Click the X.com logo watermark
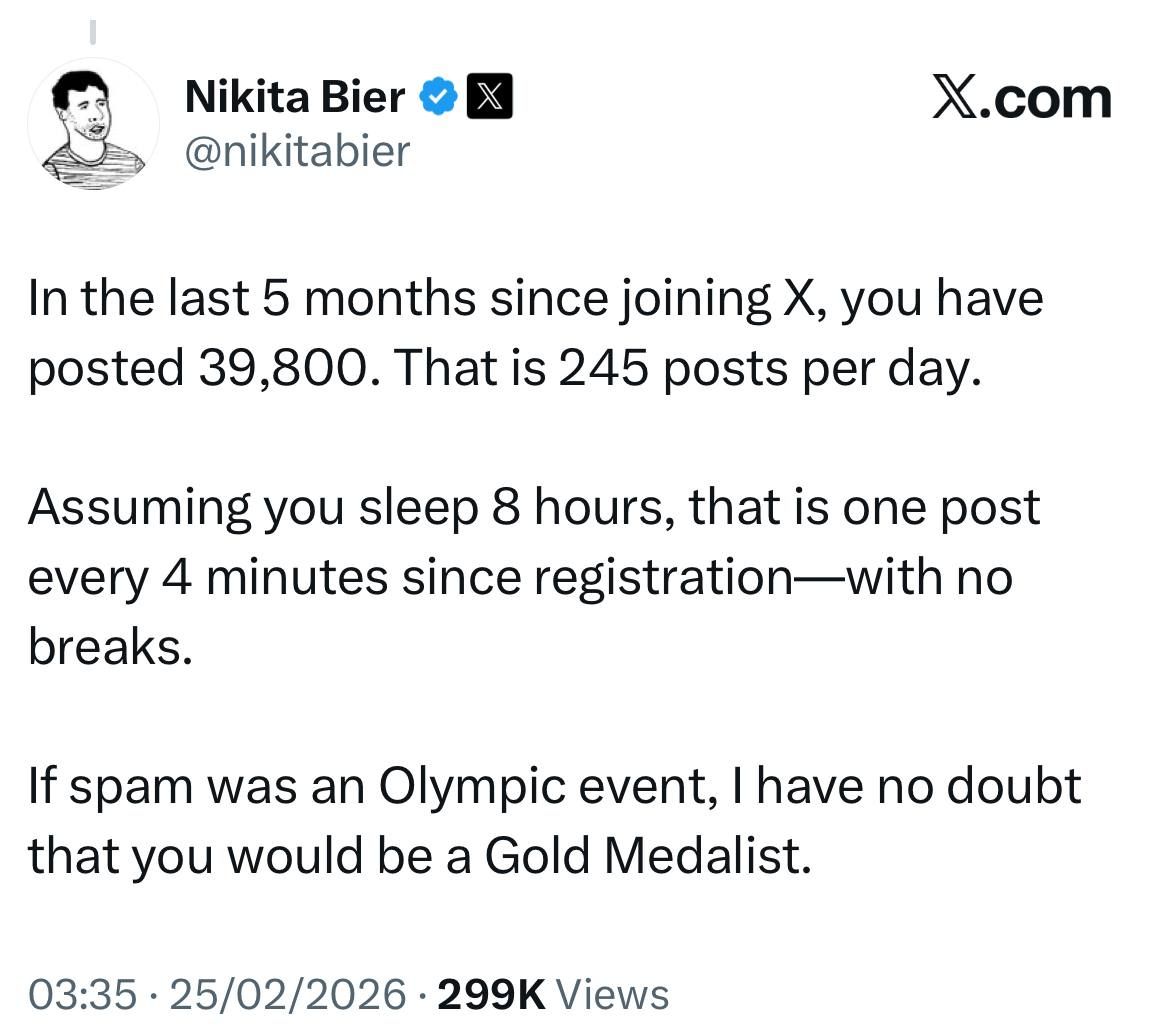1170x1026 pixels. (1021, 99)
